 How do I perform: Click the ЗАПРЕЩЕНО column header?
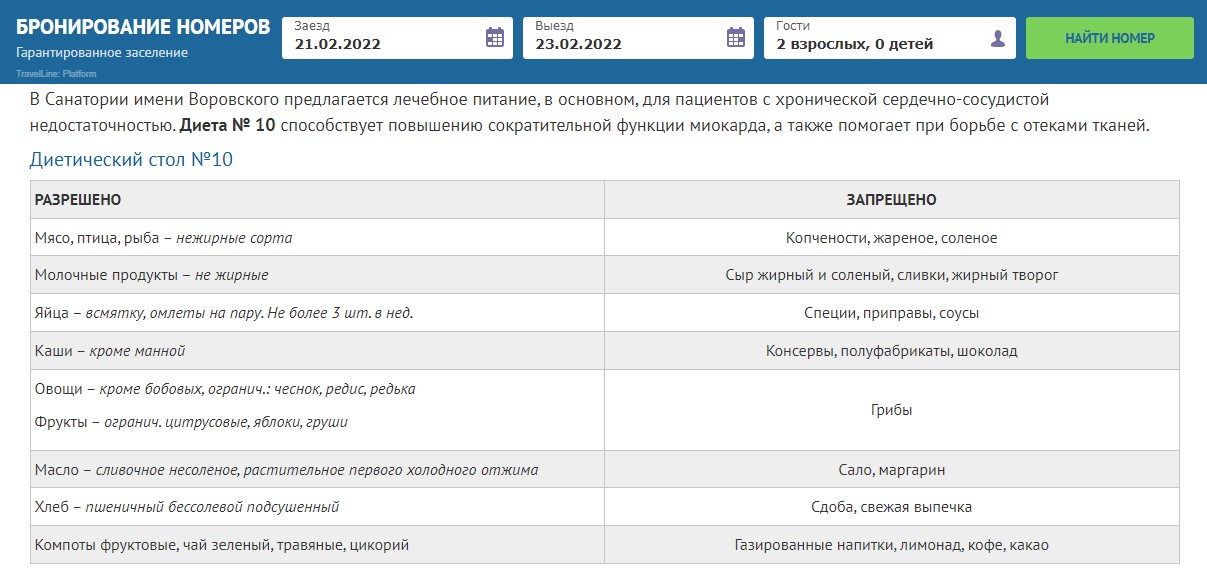[x=892, y=200]
